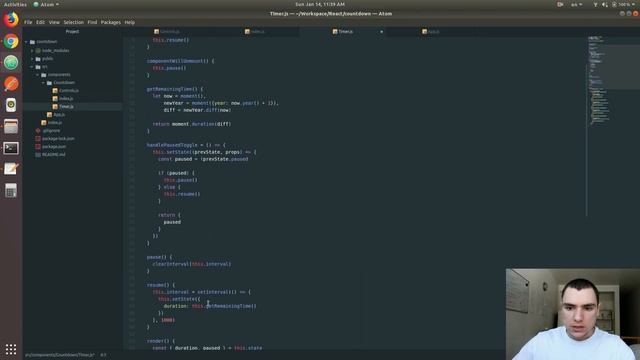Click the README.md file icon
Screen dimensions: 640x360
coord(38,155)
